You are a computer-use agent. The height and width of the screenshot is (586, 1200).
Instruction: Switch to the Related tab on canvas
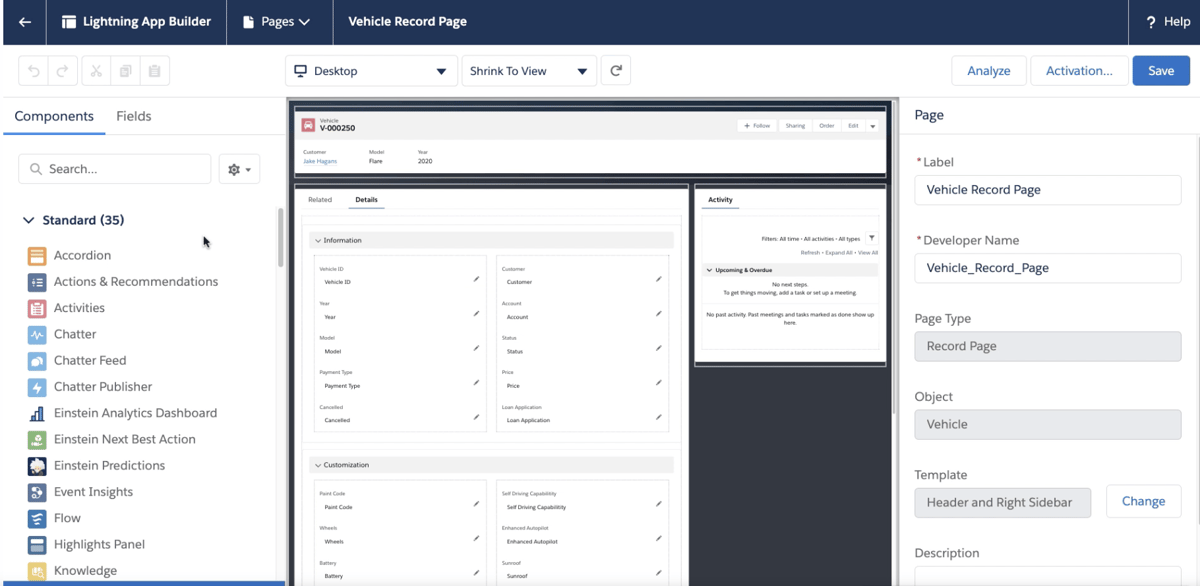tap(320, 200)
